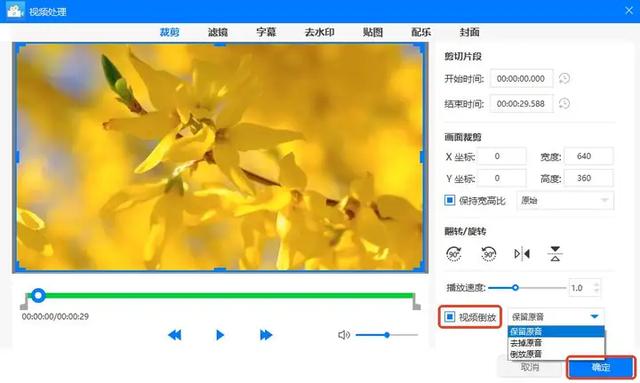Click the volume slider handle
The height and width of the screenshot is (383, 640).
coord(387,335)
